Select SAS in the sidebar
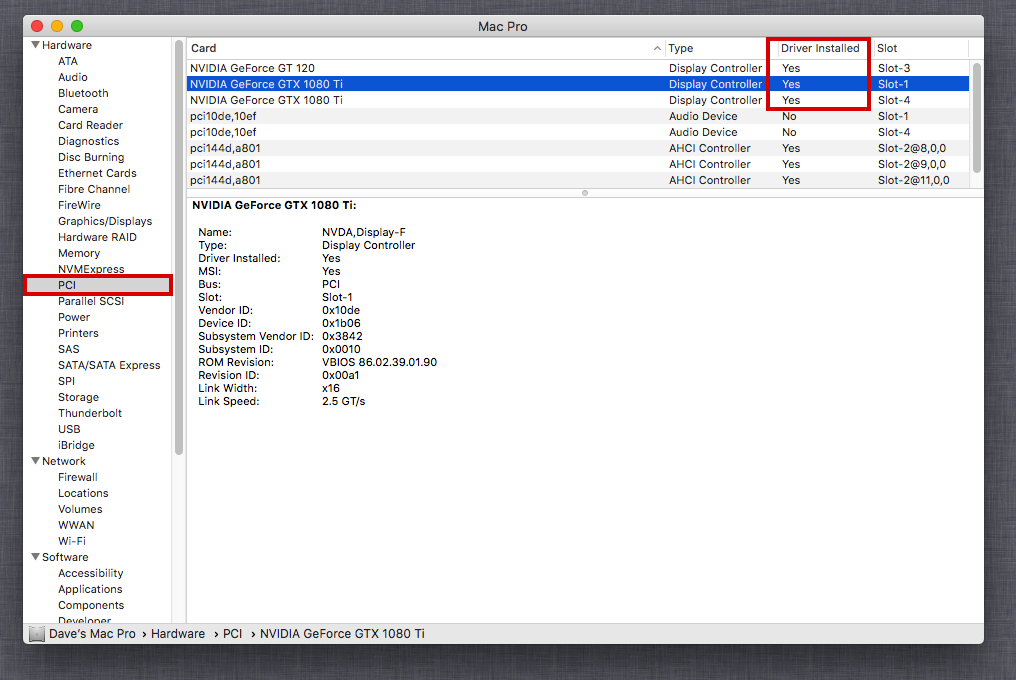The width and height of the screenshot is (1016, 680). pyautogui.click(x=69, y=349)
